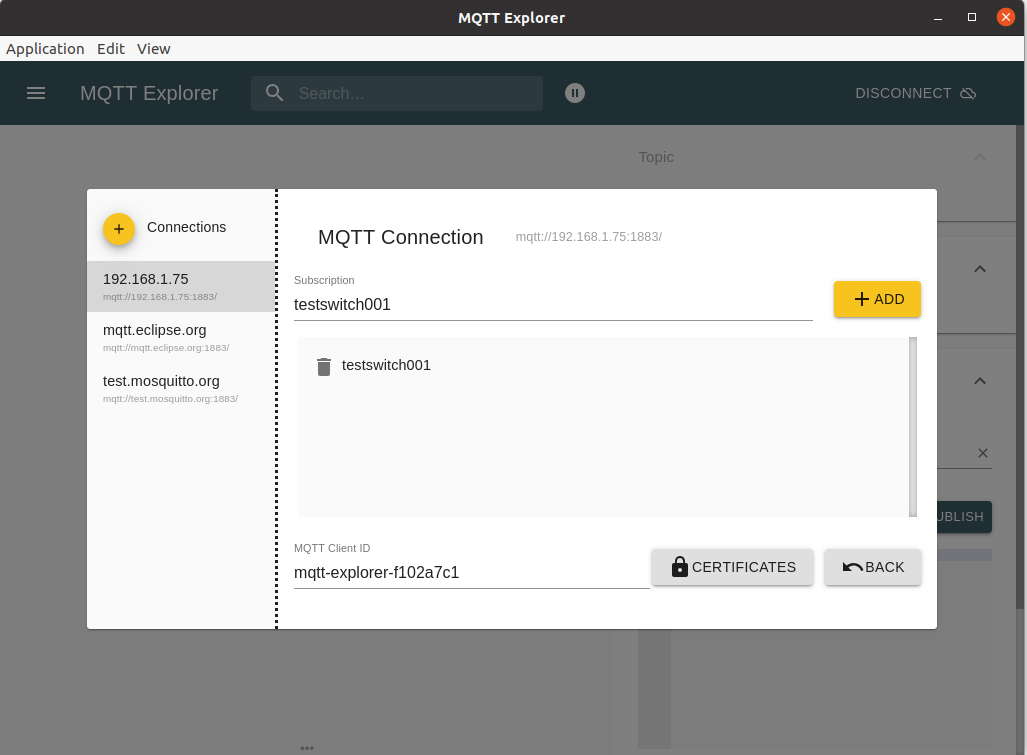Open the Application menu
This screenshot has width=1027, height=755.
tap(45, 49)
